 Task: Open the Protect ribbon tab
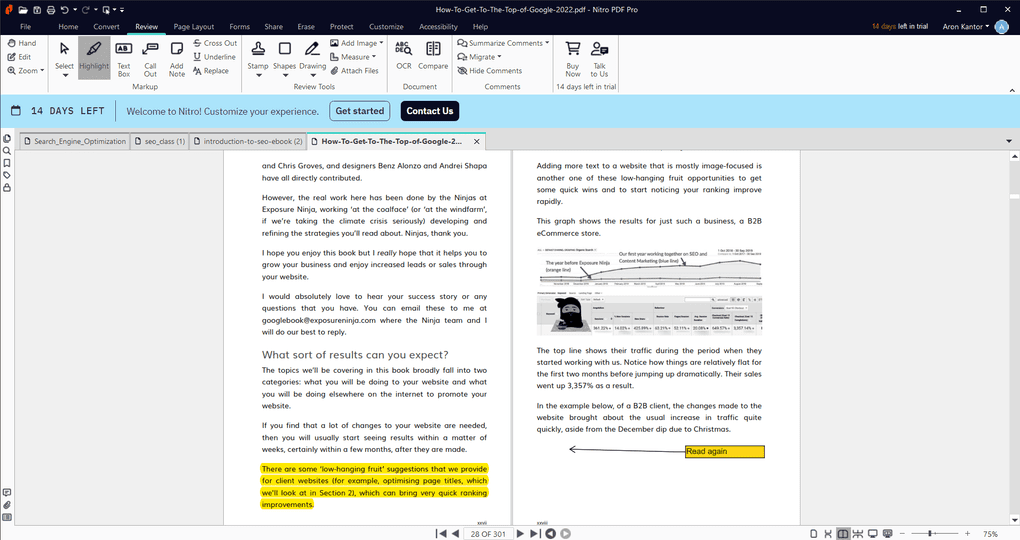(342, 27)
